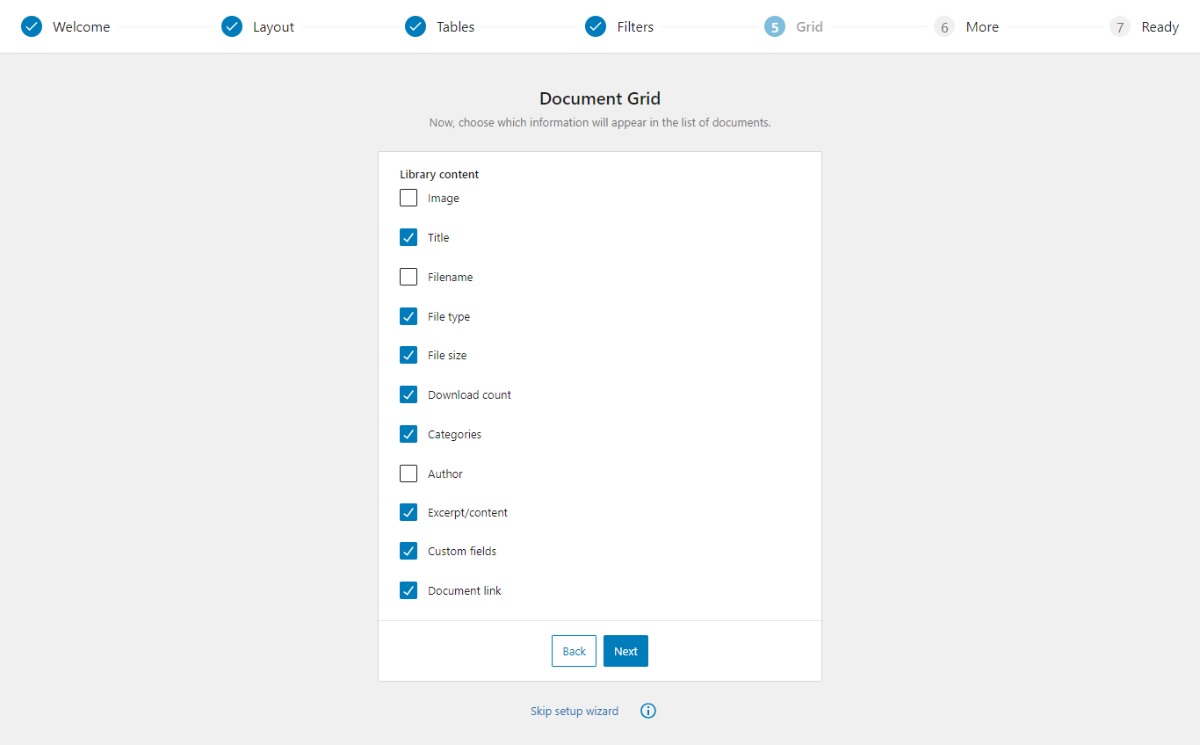Viewport: 1200px width, 745px height.
Task: Uncheck the Excerpt/content checkbox
Action: [408, 512]
